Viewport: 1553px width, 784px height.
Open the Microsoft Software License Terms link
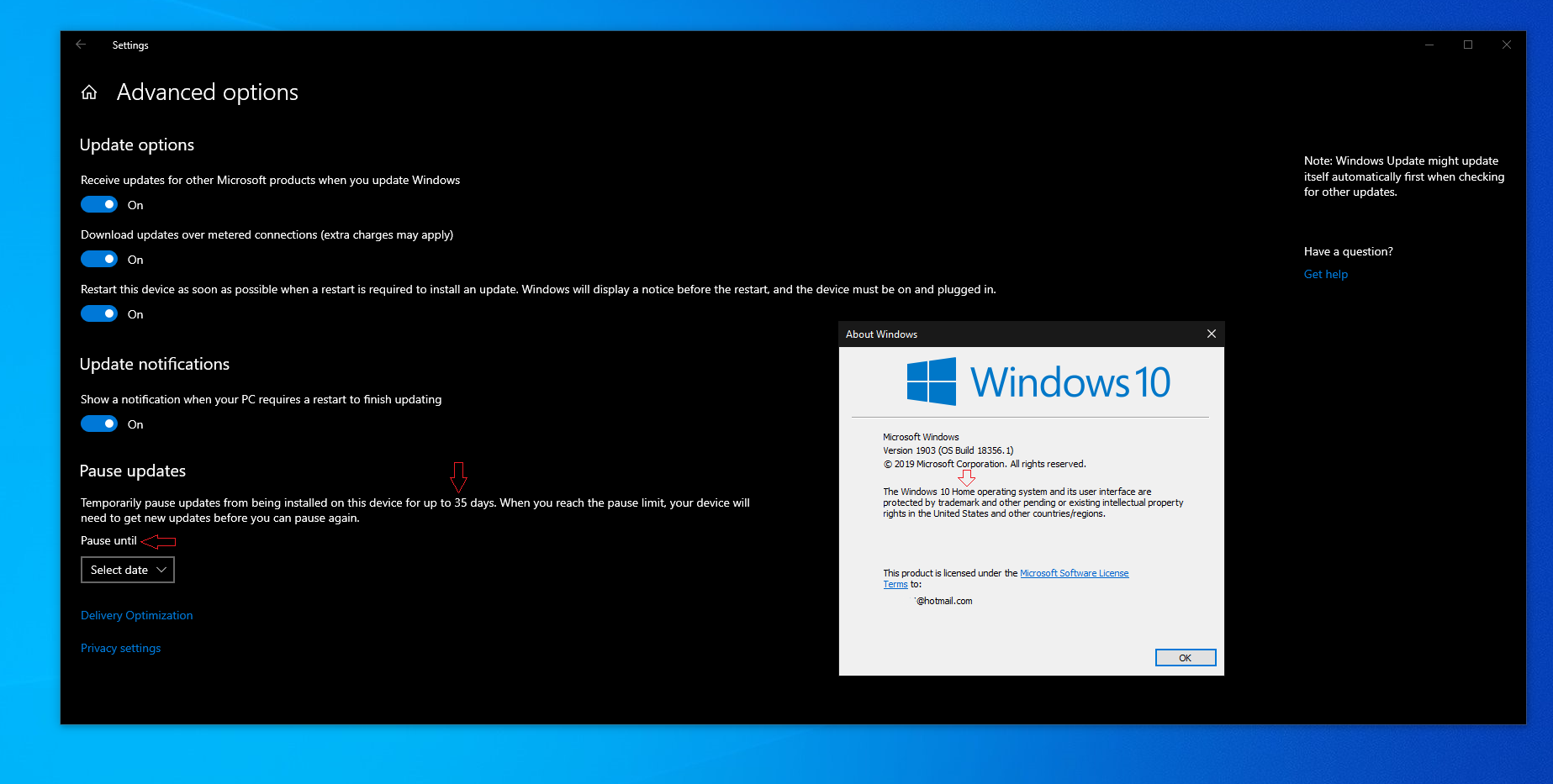point(1074,572)
